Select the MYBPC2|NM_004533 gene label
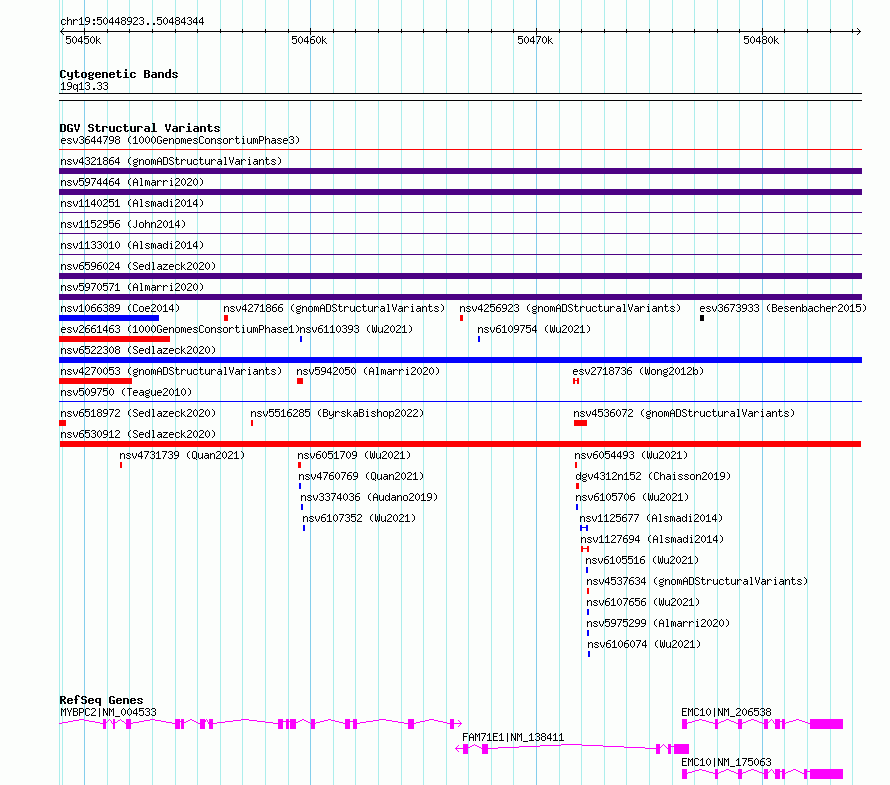890x785 pixels. click(x=108, y=712)
